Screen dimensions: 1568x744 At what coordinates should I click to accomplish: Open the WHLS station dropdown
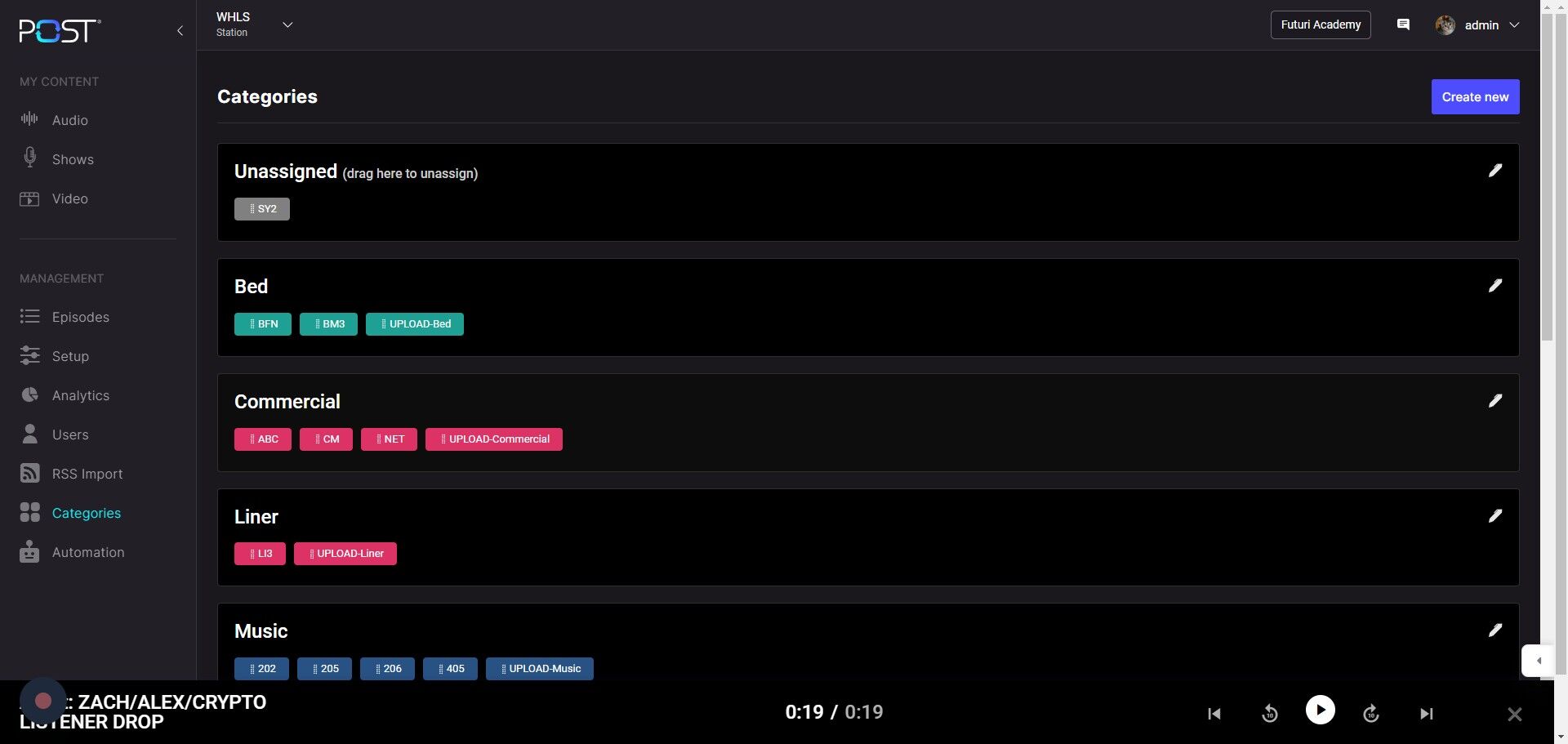point(287,25)
